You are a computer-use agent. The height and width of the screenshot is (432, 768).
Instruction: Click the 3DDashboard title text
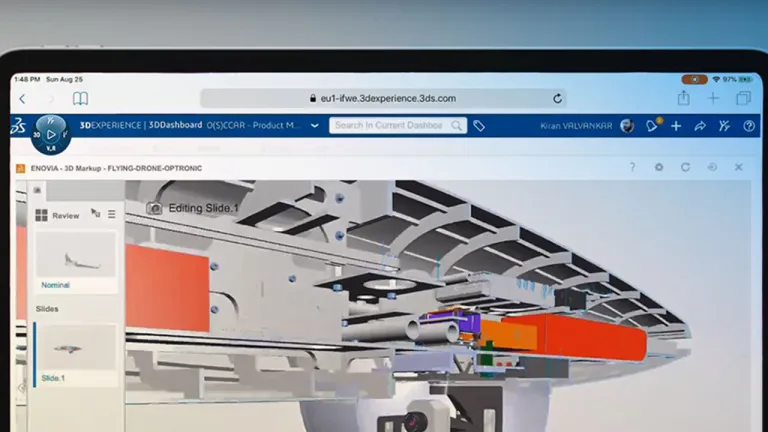pyautogui.click(x=175, y=125)
